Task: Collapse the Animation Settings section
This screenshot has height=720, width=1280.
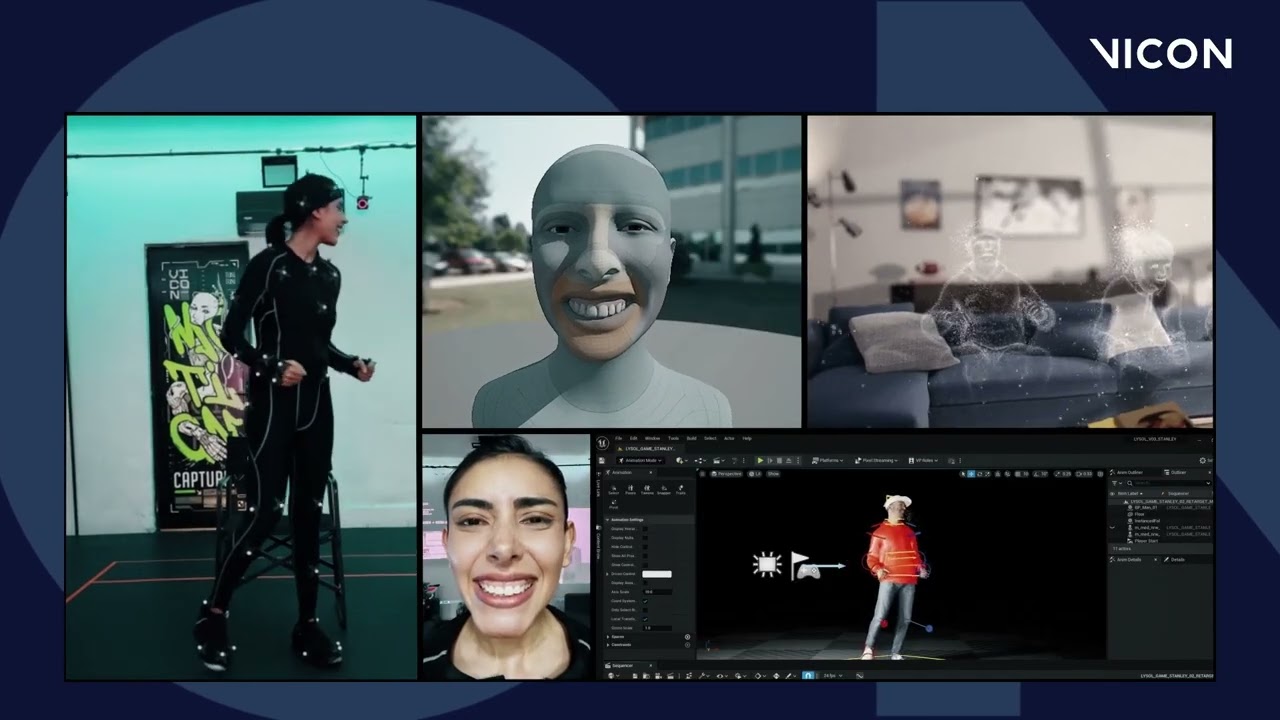Action: tap(607, 520)
